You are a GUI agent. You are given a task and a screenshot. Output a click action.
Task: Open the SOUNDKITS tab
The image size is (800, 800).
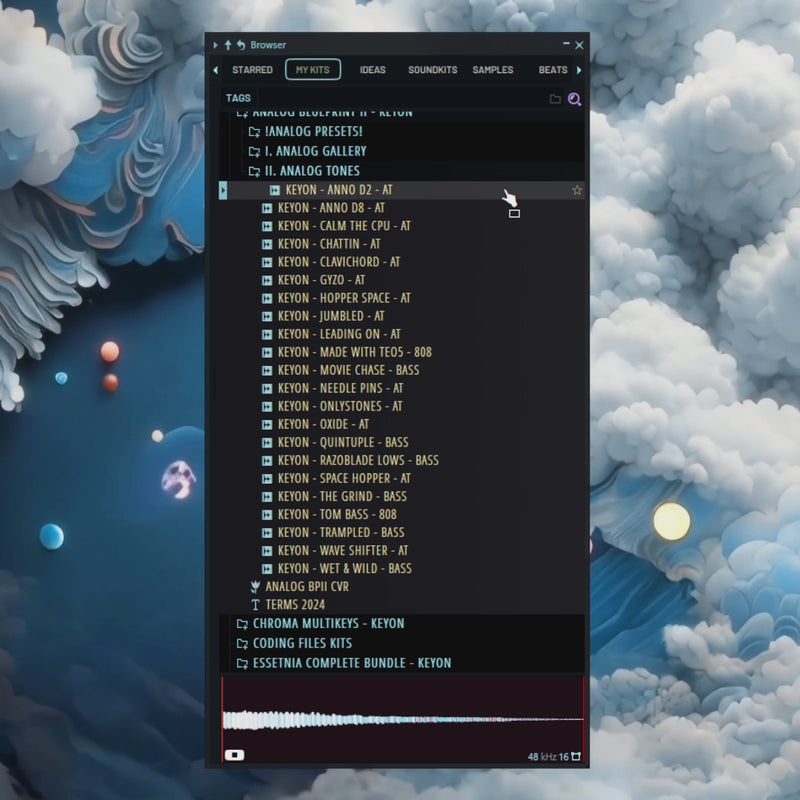click(x=432, y=70)
